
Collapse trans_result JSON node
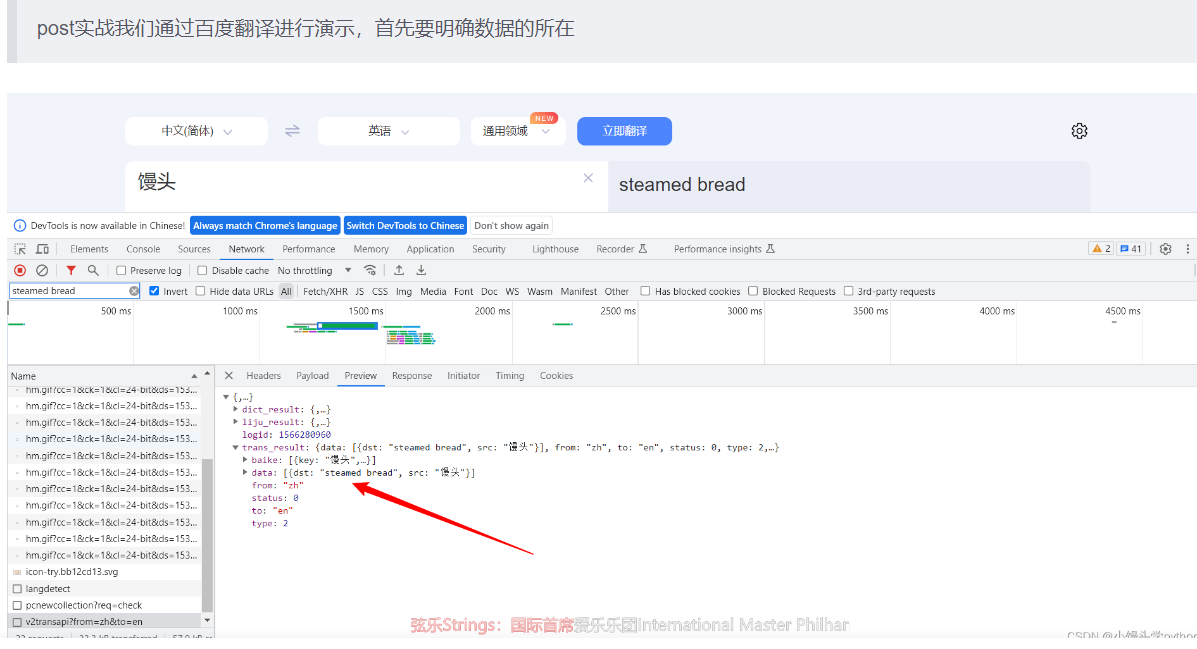tap(236, 447)
